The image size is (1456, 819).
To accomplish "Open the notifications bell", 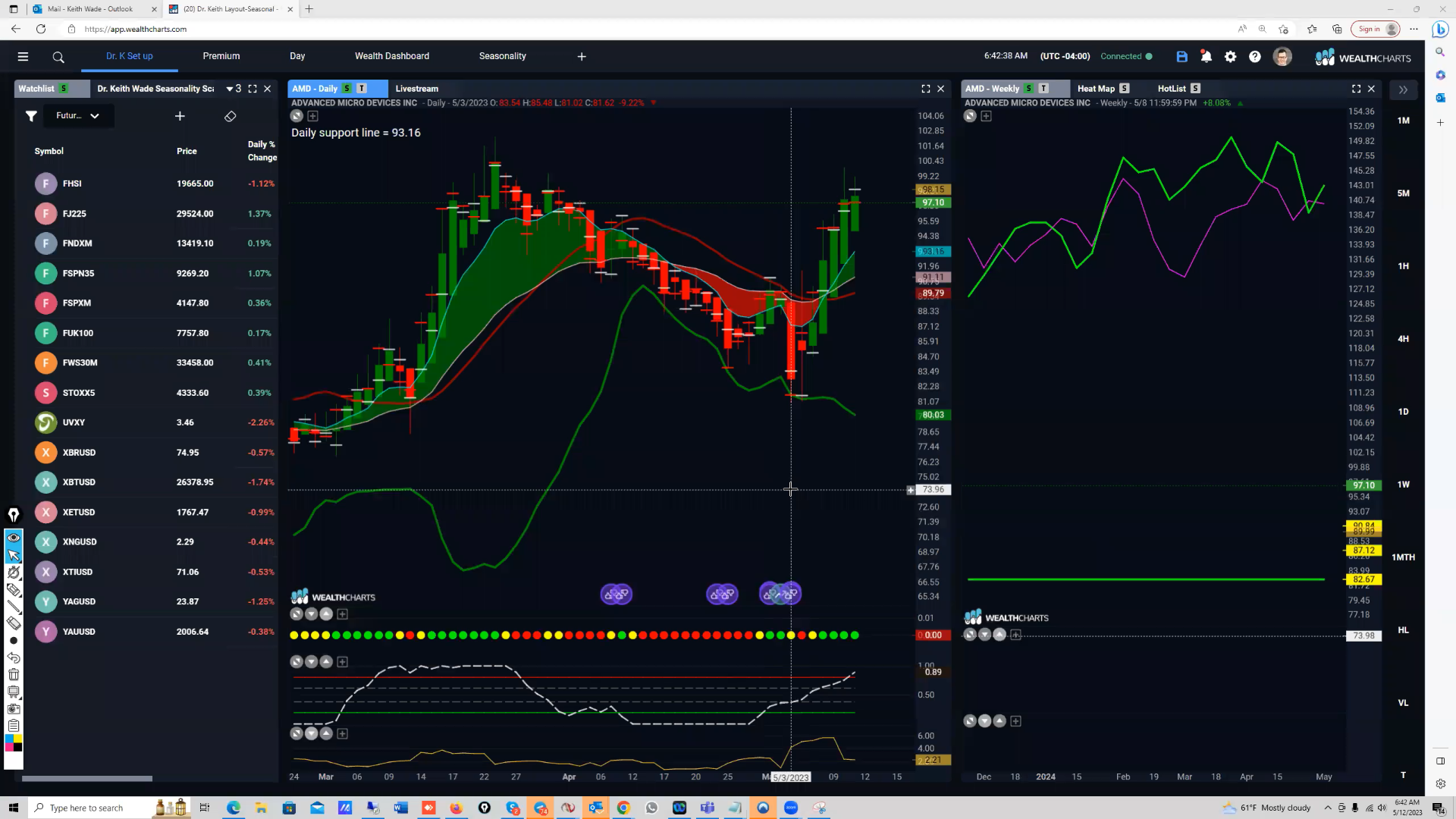I will point(1206,56).
